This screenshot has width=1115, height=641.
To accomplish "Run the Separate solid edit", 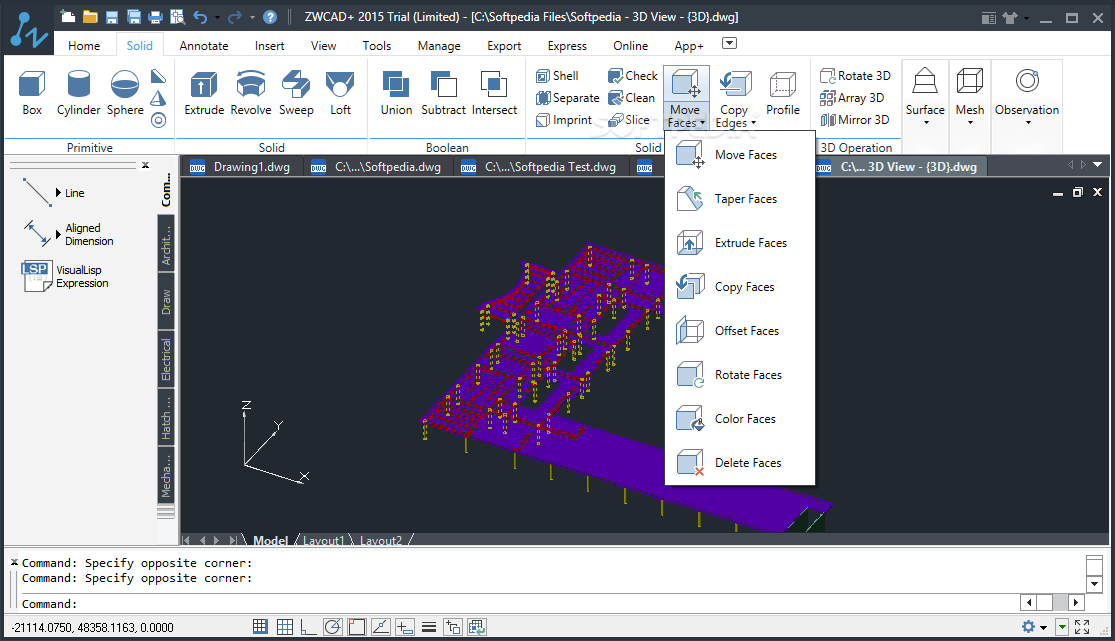I will click(x=567, y=97).
